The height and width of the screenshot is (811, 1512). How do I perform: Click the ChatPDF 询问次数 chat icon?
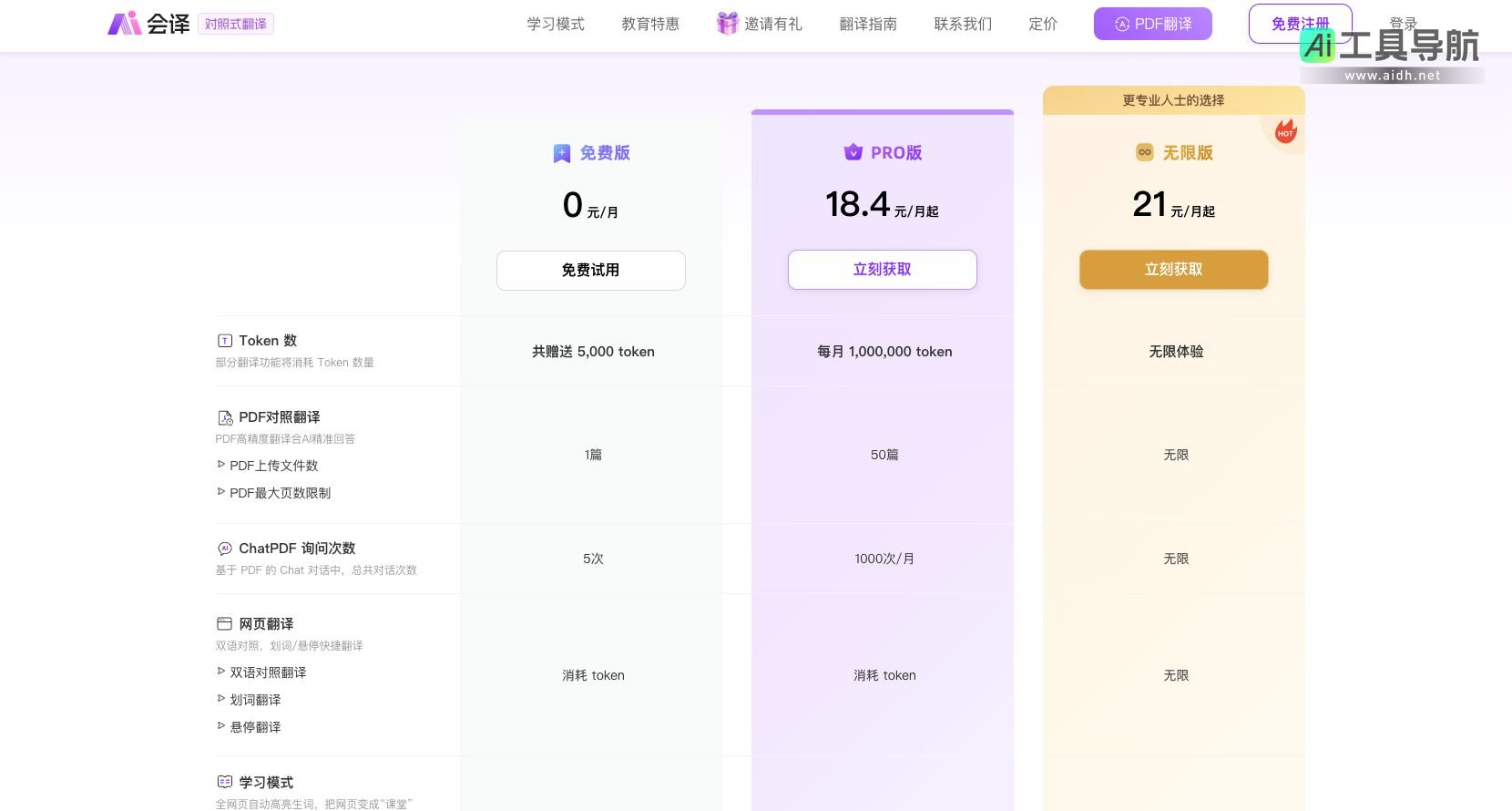click(225, 549)
